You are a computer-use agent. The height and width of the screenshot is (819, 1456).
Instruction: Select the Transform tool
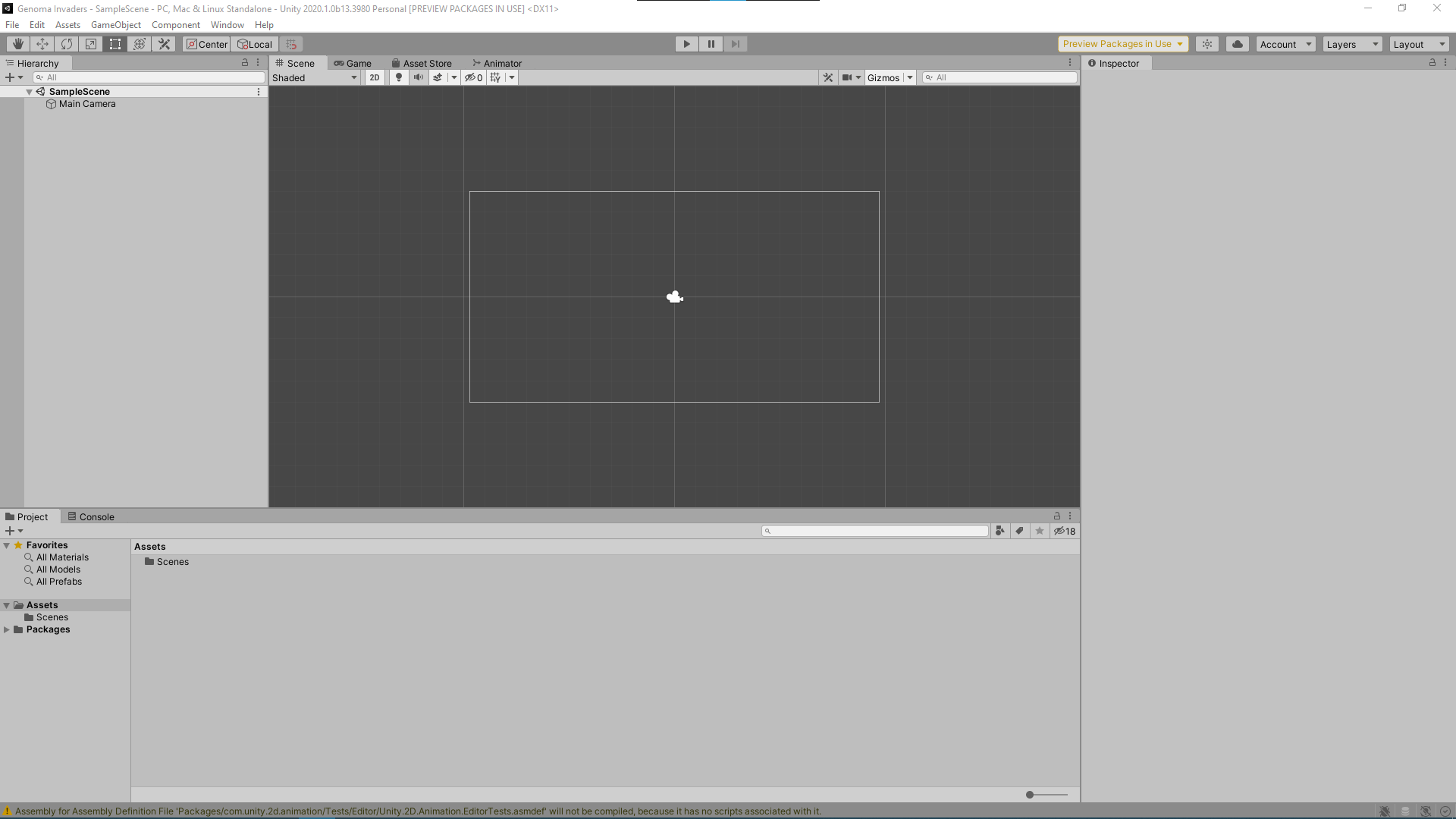[140, 44]
